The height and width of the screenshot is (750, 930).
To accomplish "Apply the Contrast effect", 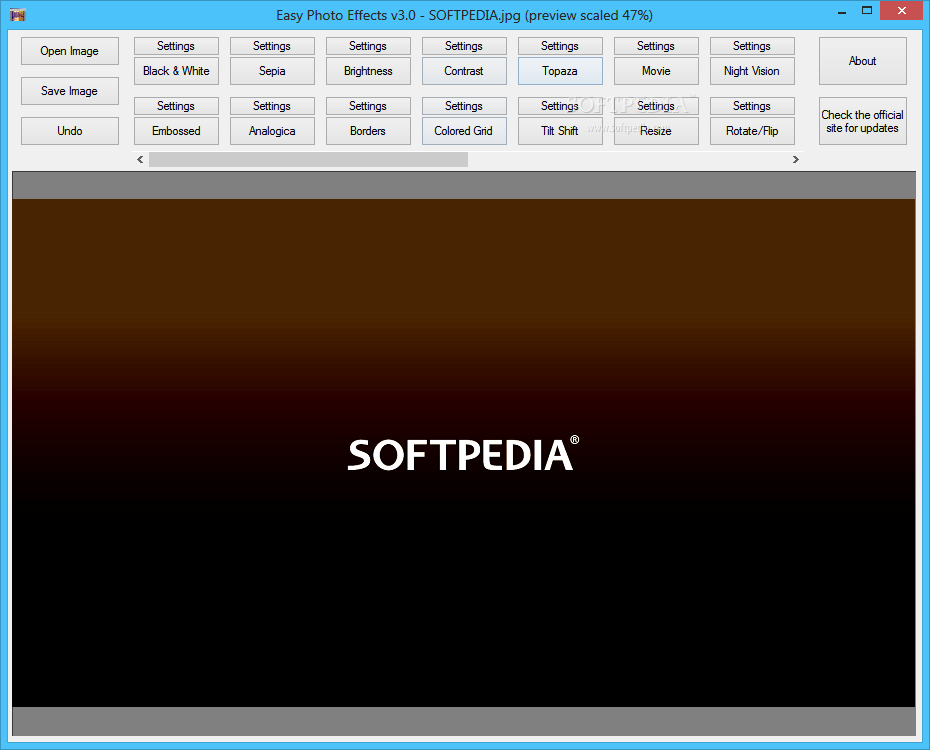I will (464, 71).
